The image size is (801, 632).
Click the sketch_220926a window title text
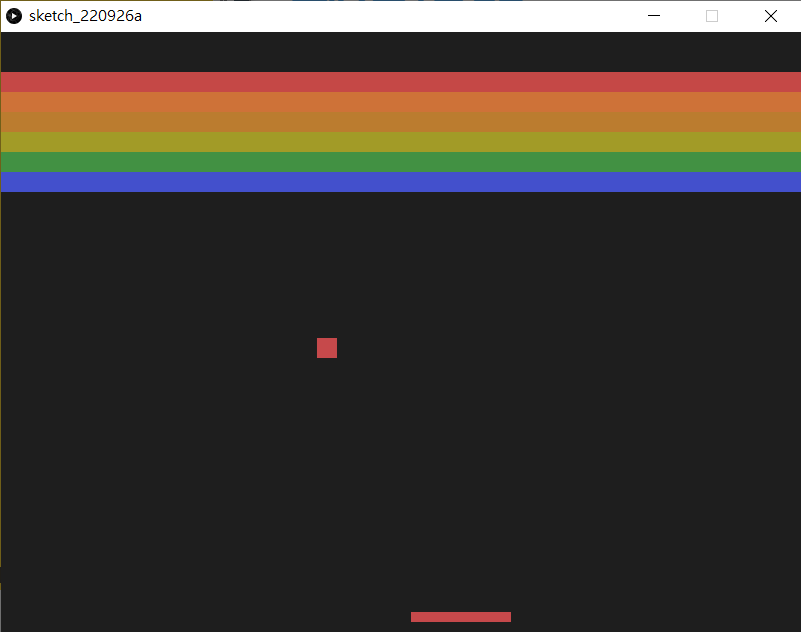[85, 16]
